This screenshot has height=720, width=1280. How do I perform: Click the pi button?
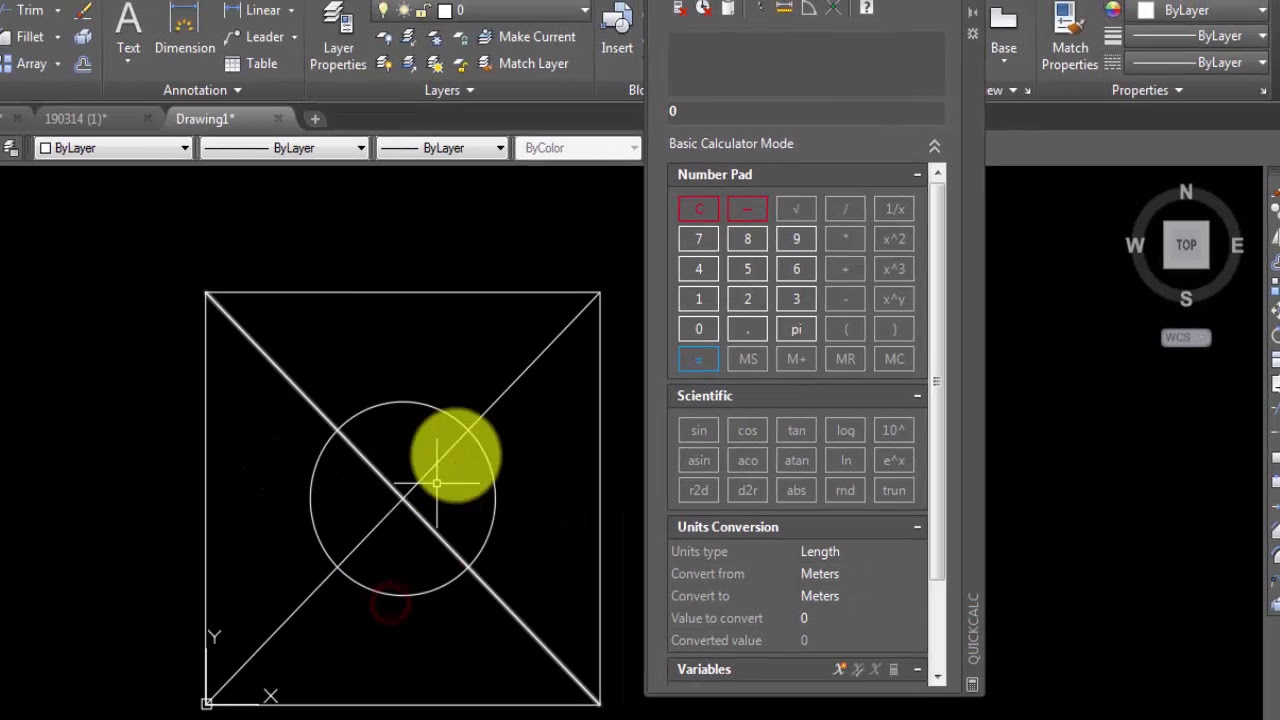point(796,329)
